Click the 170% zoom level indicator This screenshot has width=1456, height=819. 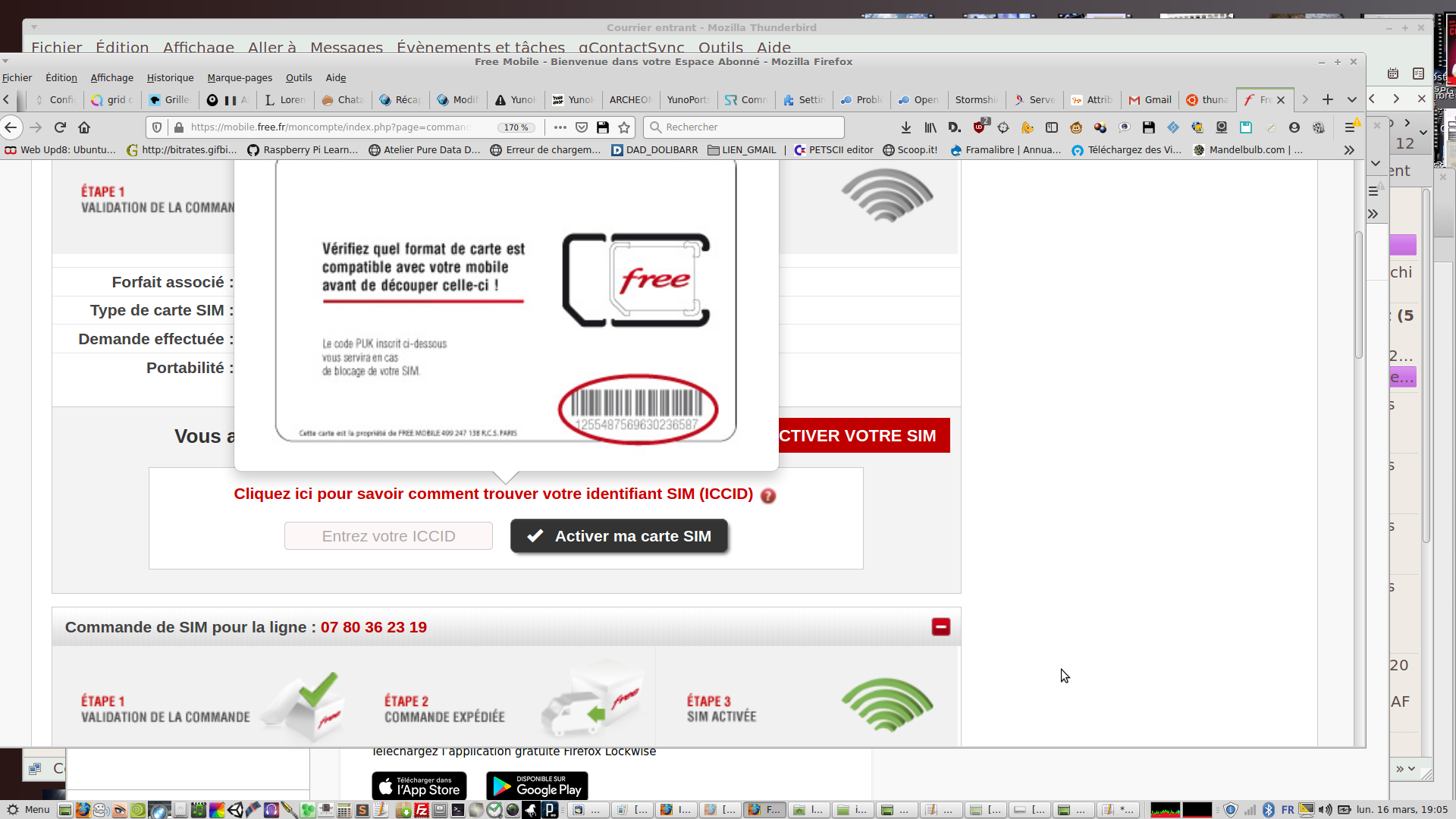516,127
